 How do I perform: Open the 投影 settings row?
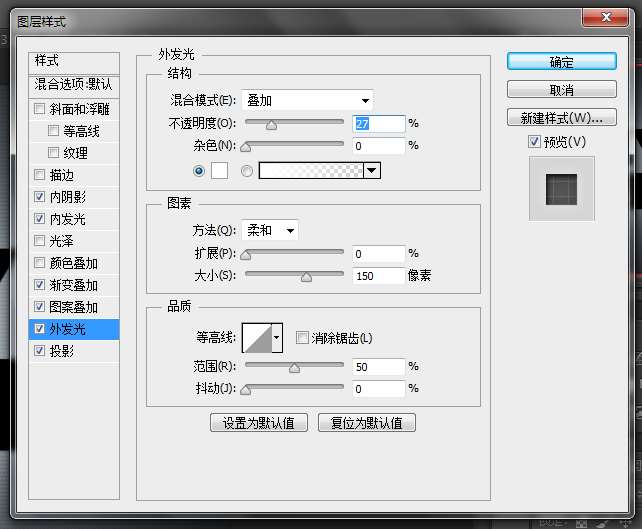tap(74, 351)
